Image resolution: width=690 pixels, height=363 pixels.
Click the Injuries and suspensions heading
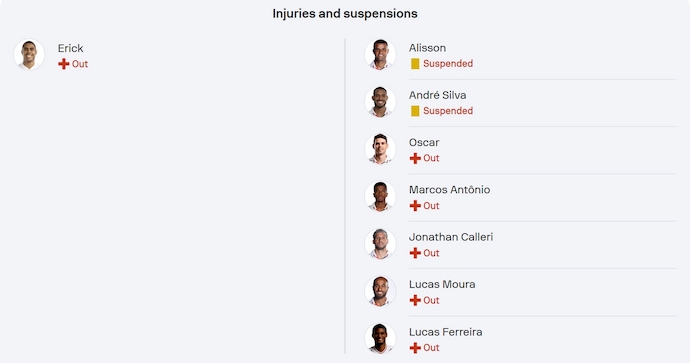345,14
